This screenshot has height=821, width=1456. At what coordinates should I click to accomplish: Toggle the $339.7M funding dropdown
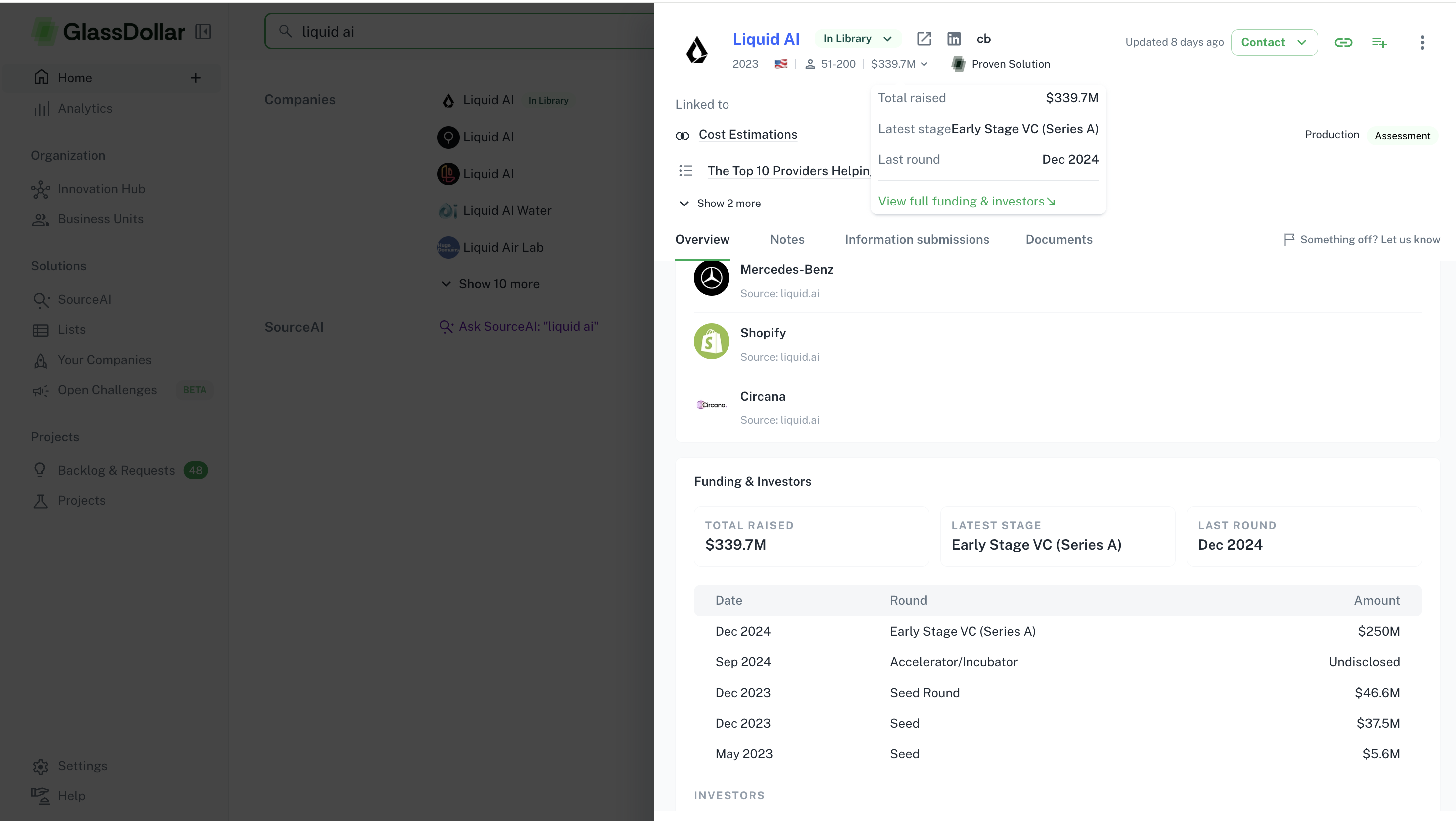click(x=899, y=64)
